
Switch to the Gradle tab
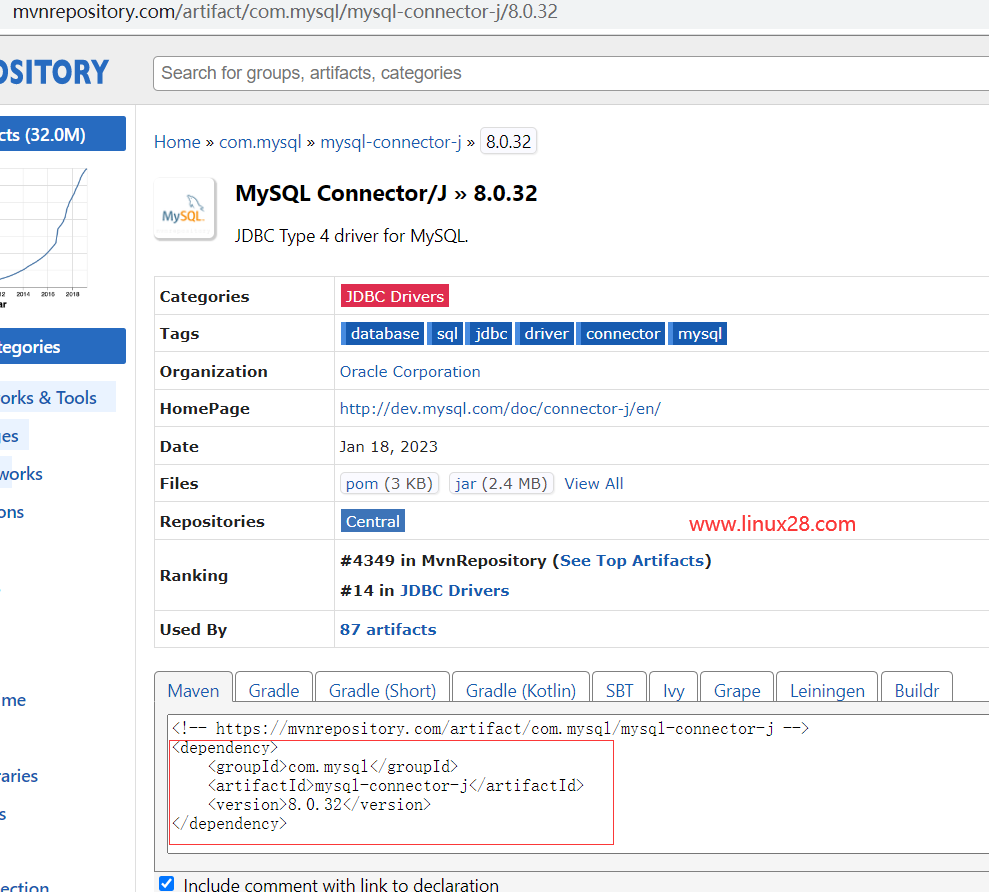[x=274, y=691]
